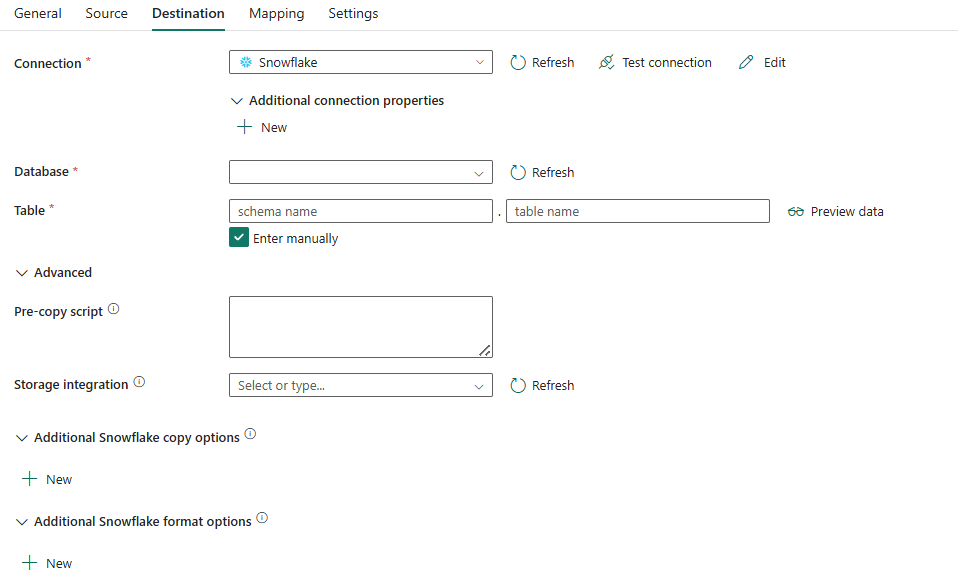Add New under Additional Snowflake copy options
The width and height of the screenshot is (958, 586).
coord(47,480)
